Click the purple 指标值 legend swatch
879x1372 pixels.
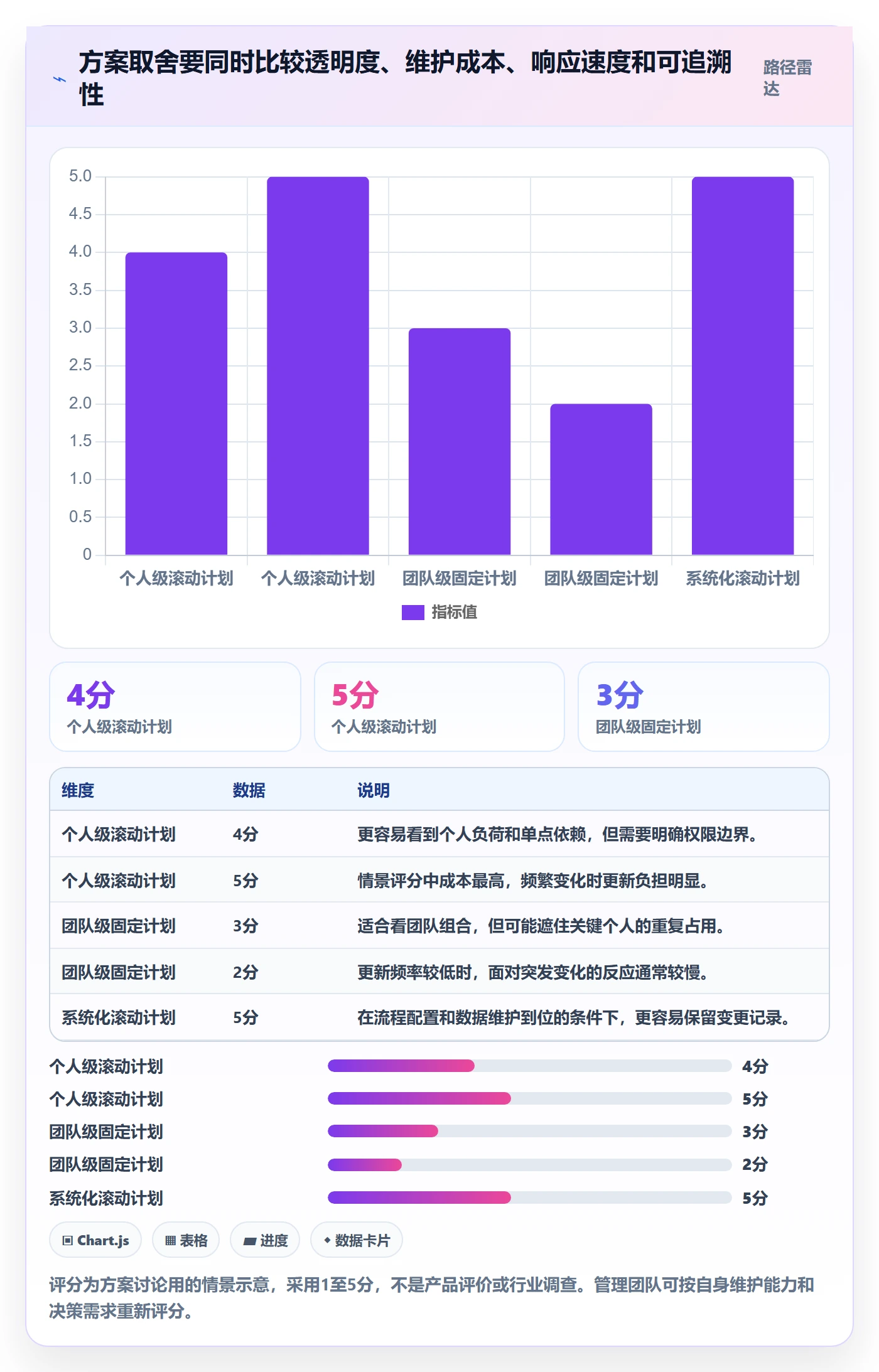tap(413, 612)
